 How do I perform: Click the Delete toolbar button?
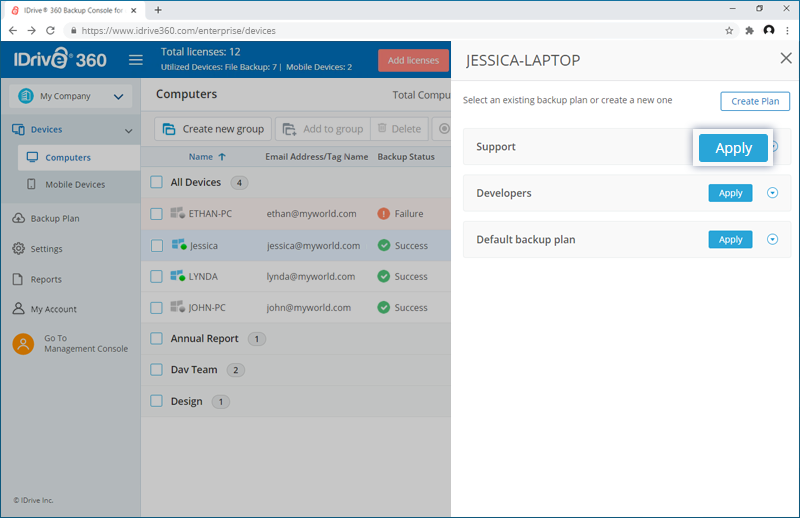[x=399, y=129]
